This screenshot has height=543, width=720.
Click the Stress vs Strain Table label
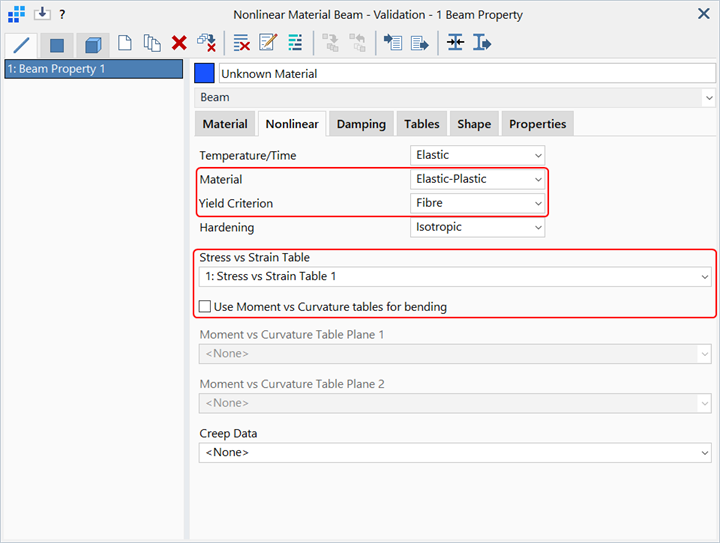click(254, 258)
